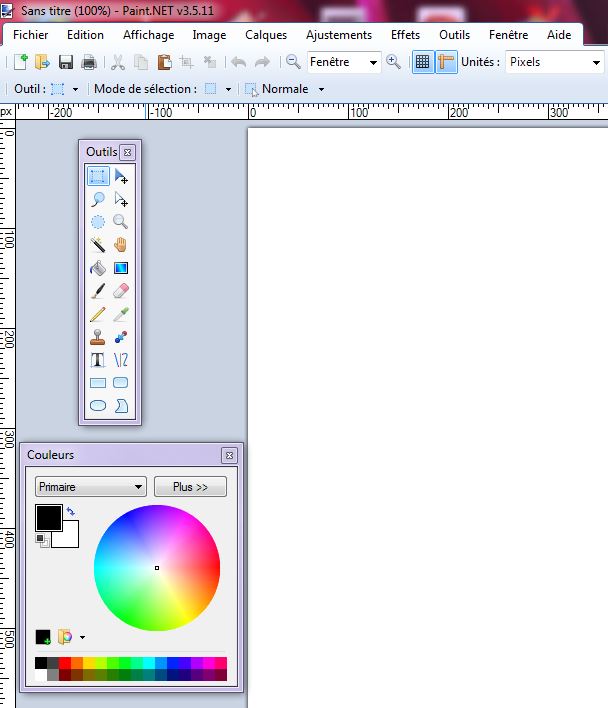608x708 pixels.
Task: Select the Move Selection tool
Action: coord(121,199)
